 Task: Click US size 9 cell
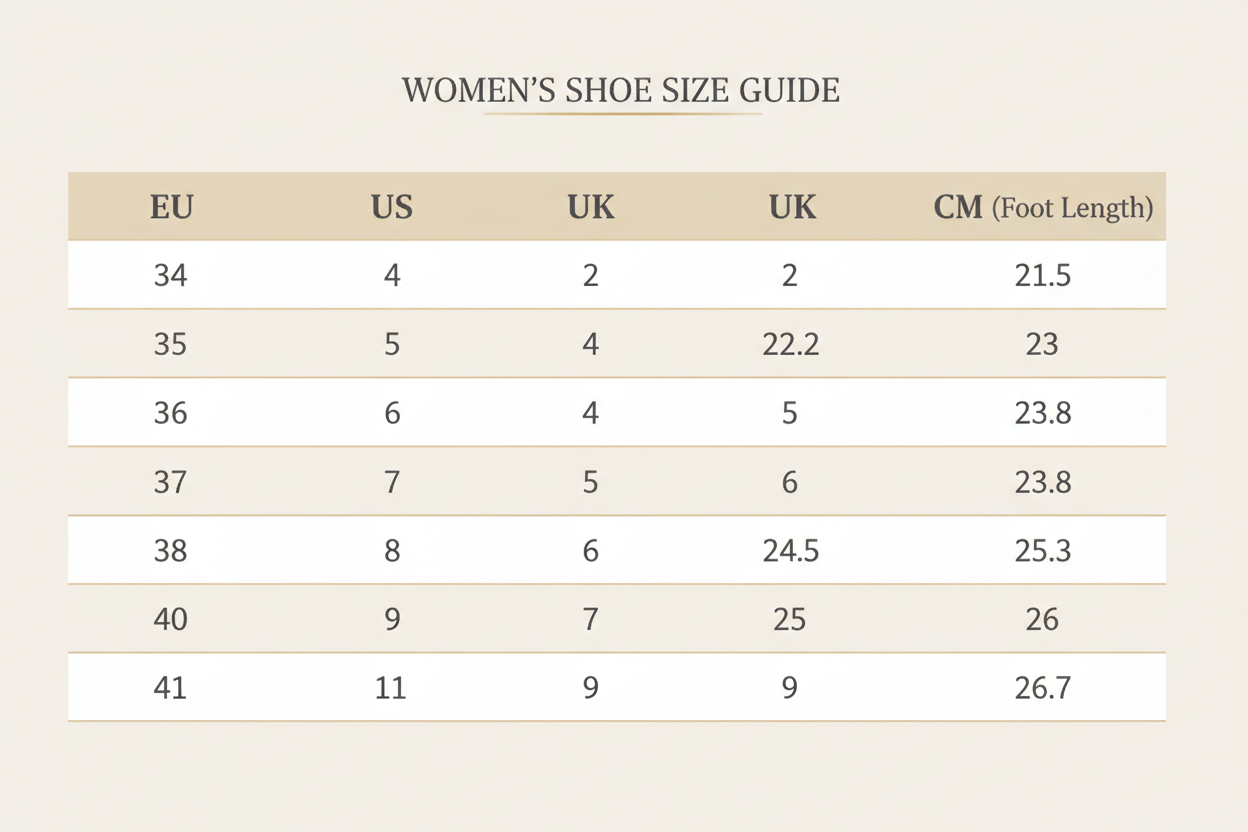(x=392, y=620)
